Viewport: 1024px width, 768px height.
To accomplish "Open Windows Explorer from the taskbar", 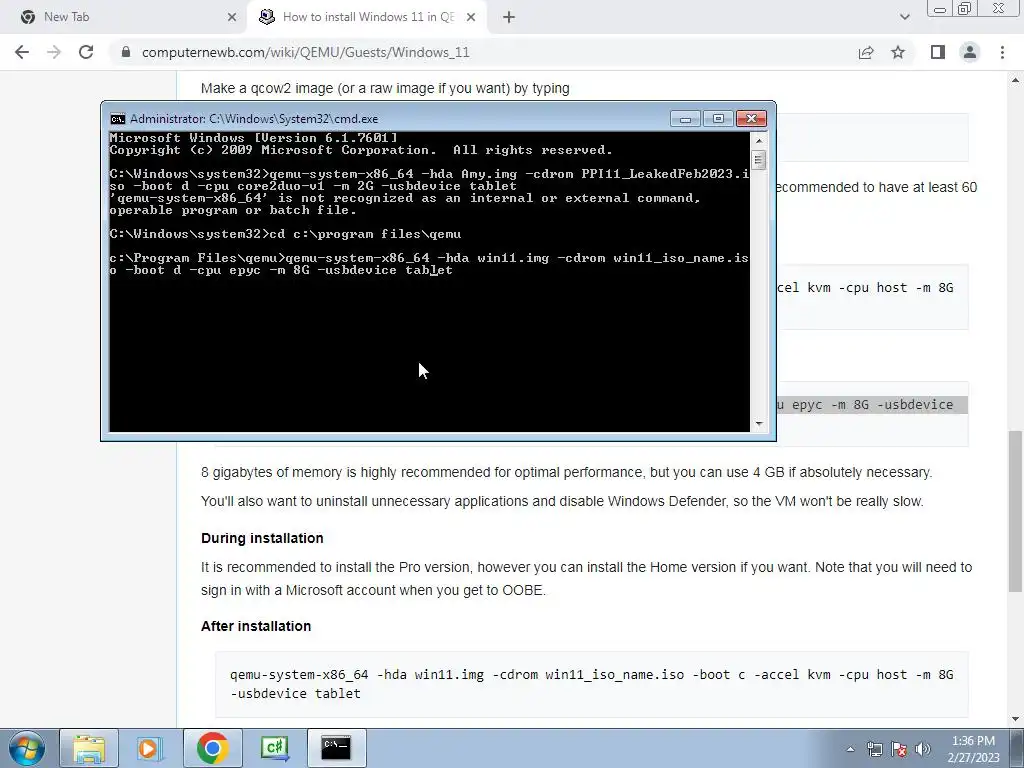I will [89, 748].
